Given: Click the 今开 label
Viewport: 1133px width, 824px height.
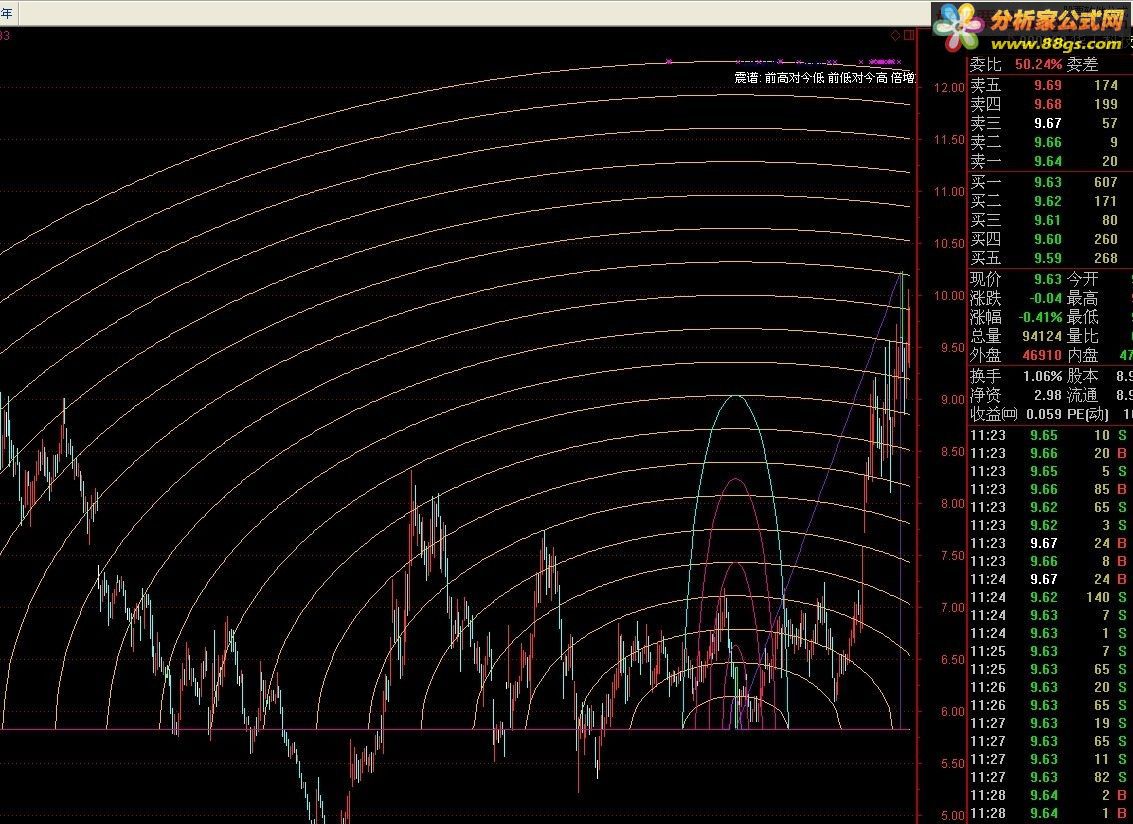Looking at the screenshot, I should tap(1082, 279).
